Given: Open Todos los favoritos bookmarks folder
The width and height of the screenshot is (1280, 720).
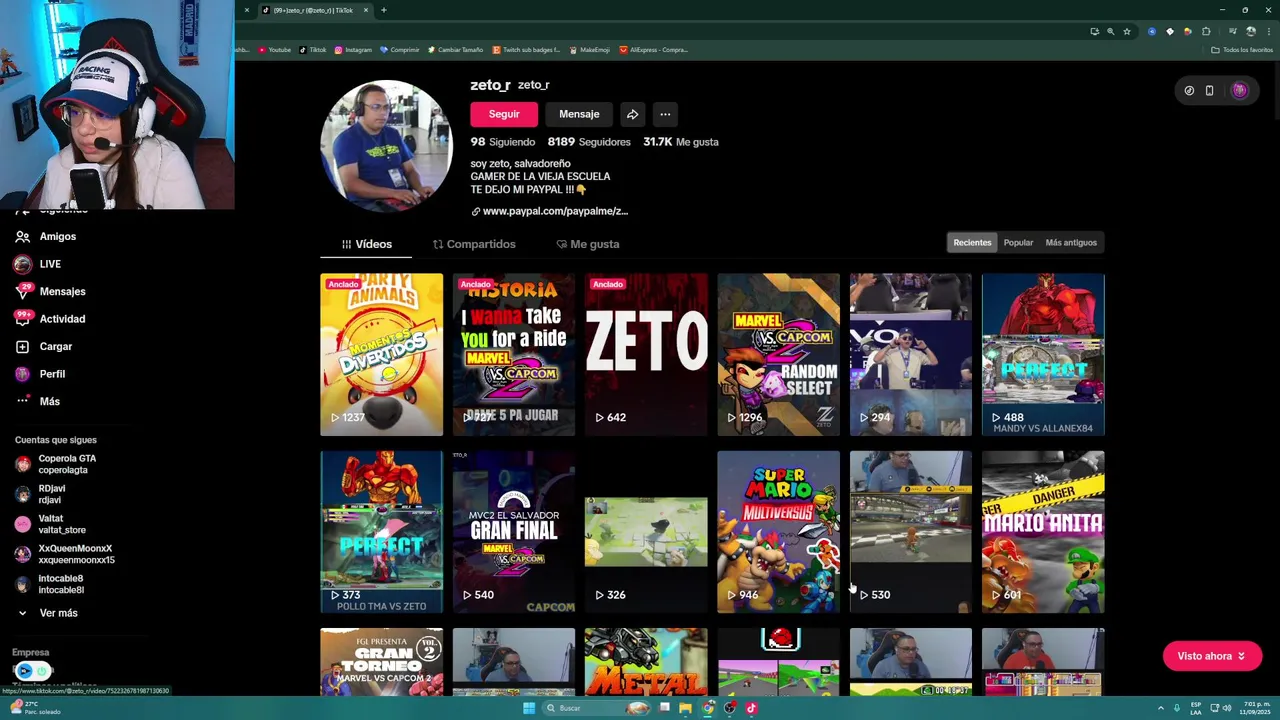Looking at the screenshot, I should pos(1242,49).
